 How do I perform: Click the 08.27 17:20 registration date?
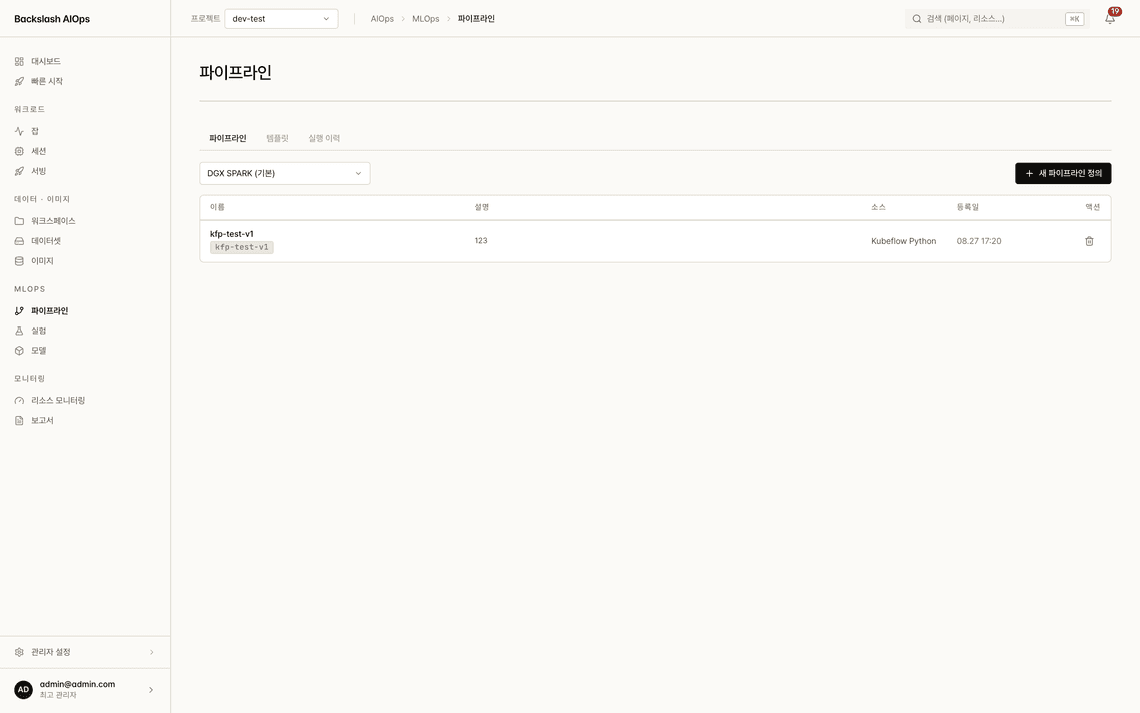pyautogui.click(x=979, y=241)
